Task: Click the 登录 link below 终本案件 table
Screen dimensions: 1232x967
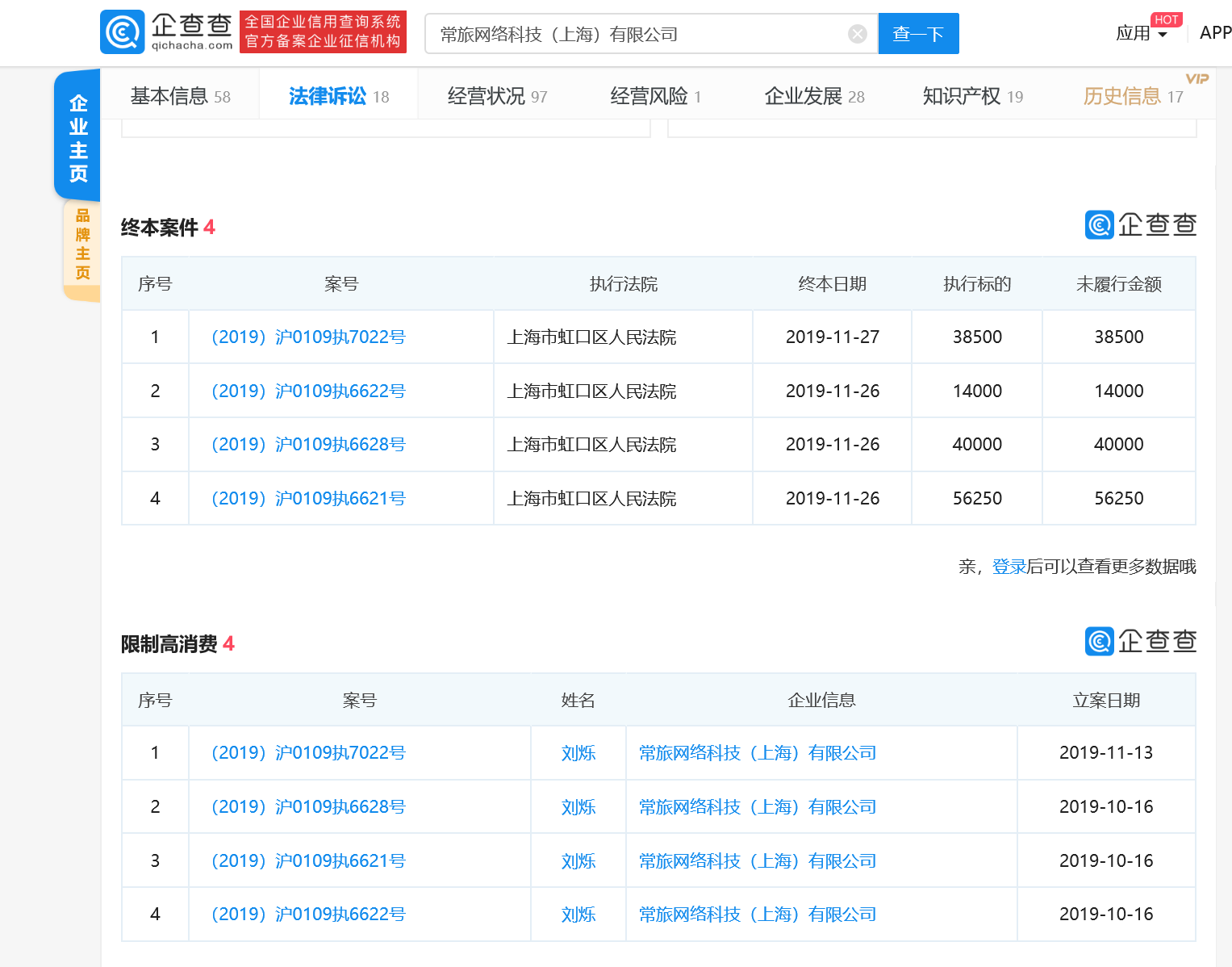Action: coord(1009,567)
